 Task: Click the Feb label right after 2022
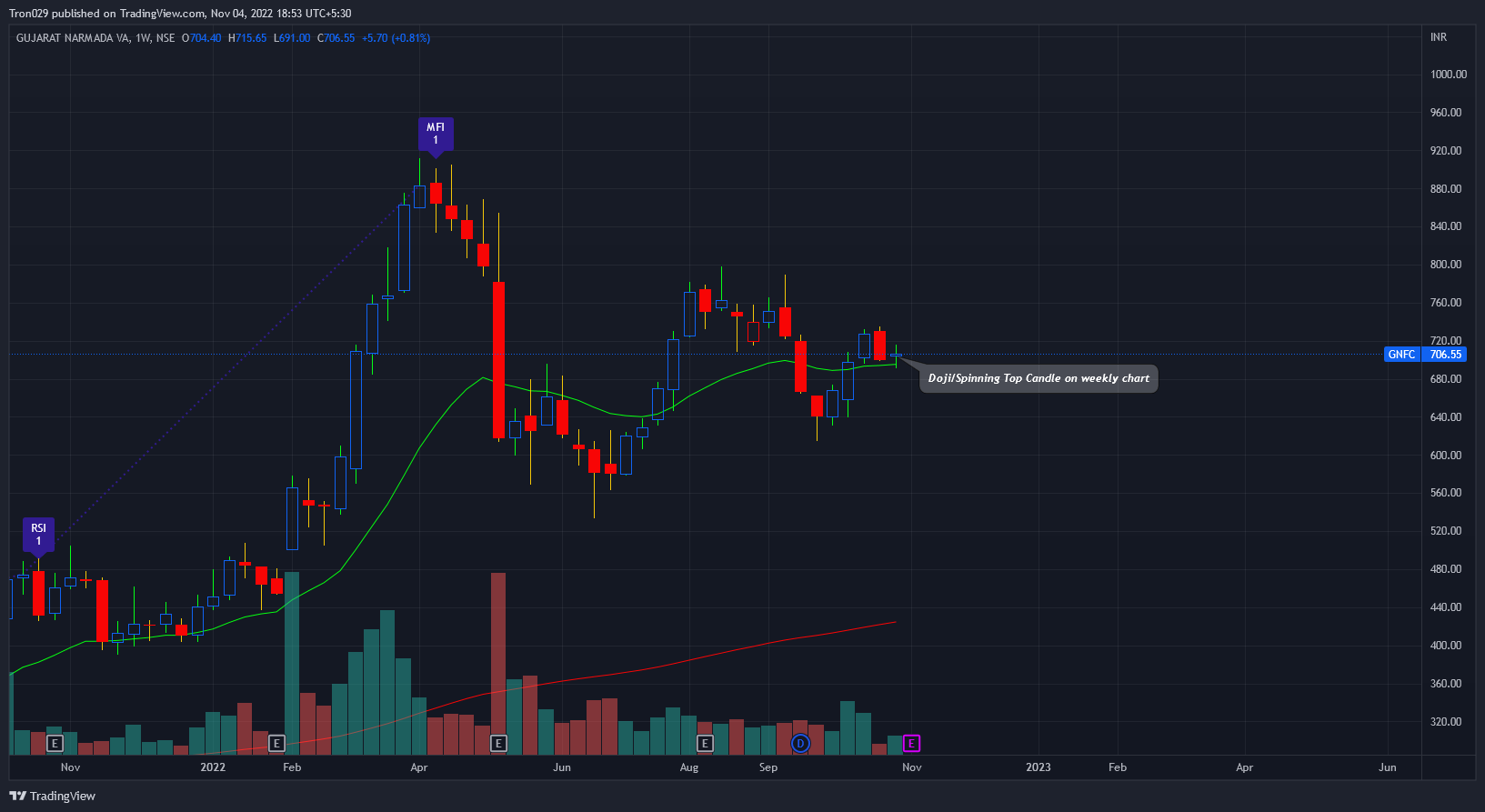click(x=292, y=767)
